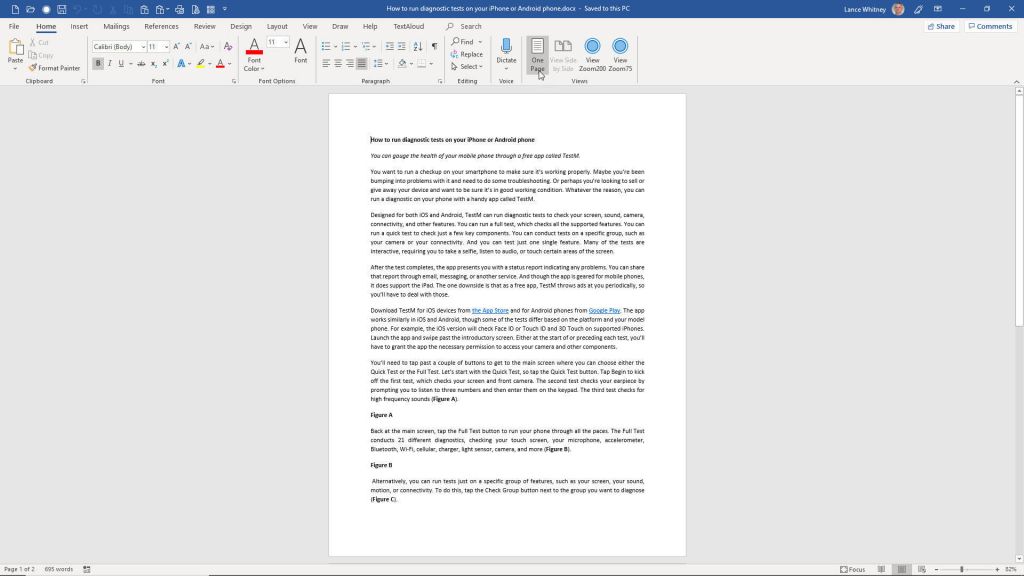The image size is (1024, 576).
Task: Open the Google Play hyperlink
Action: point(606,310)
